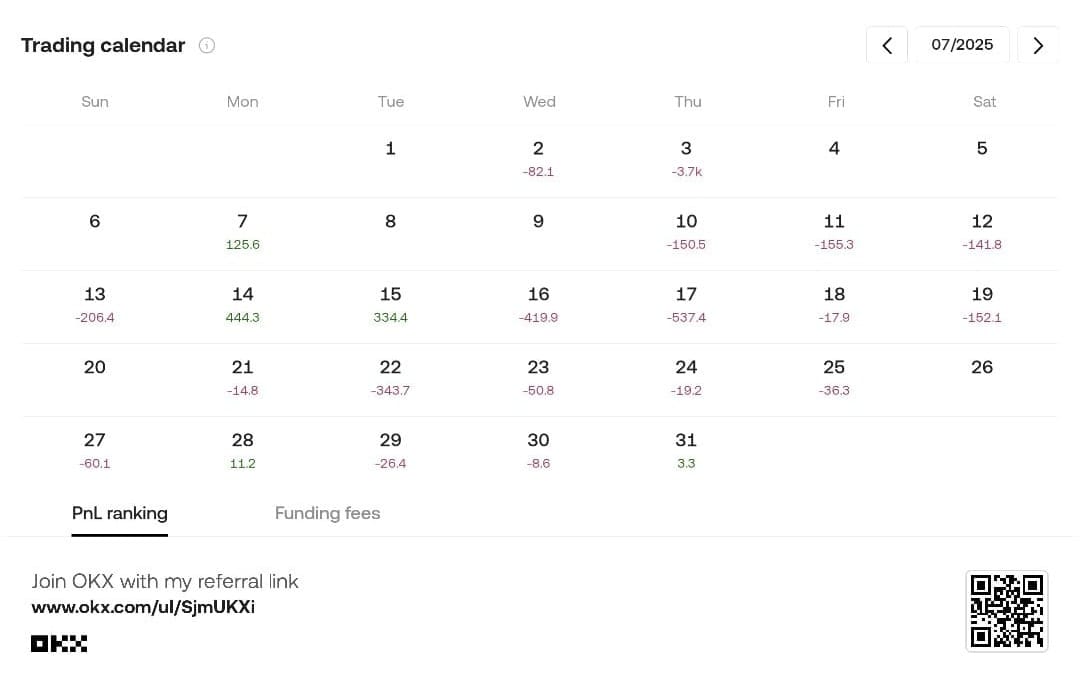Select July 7 with 125.6 profit
The height and width of the screenshot is (675, 1080).
tap(242, 232)
